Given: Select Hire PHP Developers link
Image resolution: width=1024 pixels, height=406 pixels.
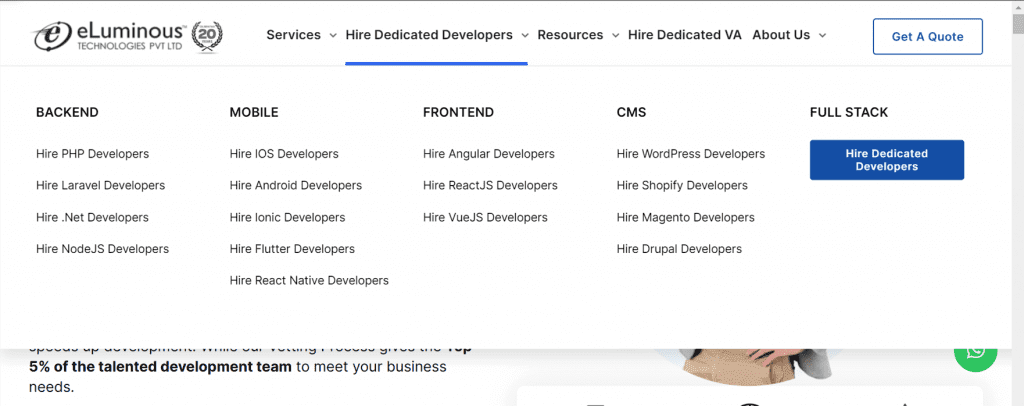Looking at the screenshot, I should click(92, 154).
